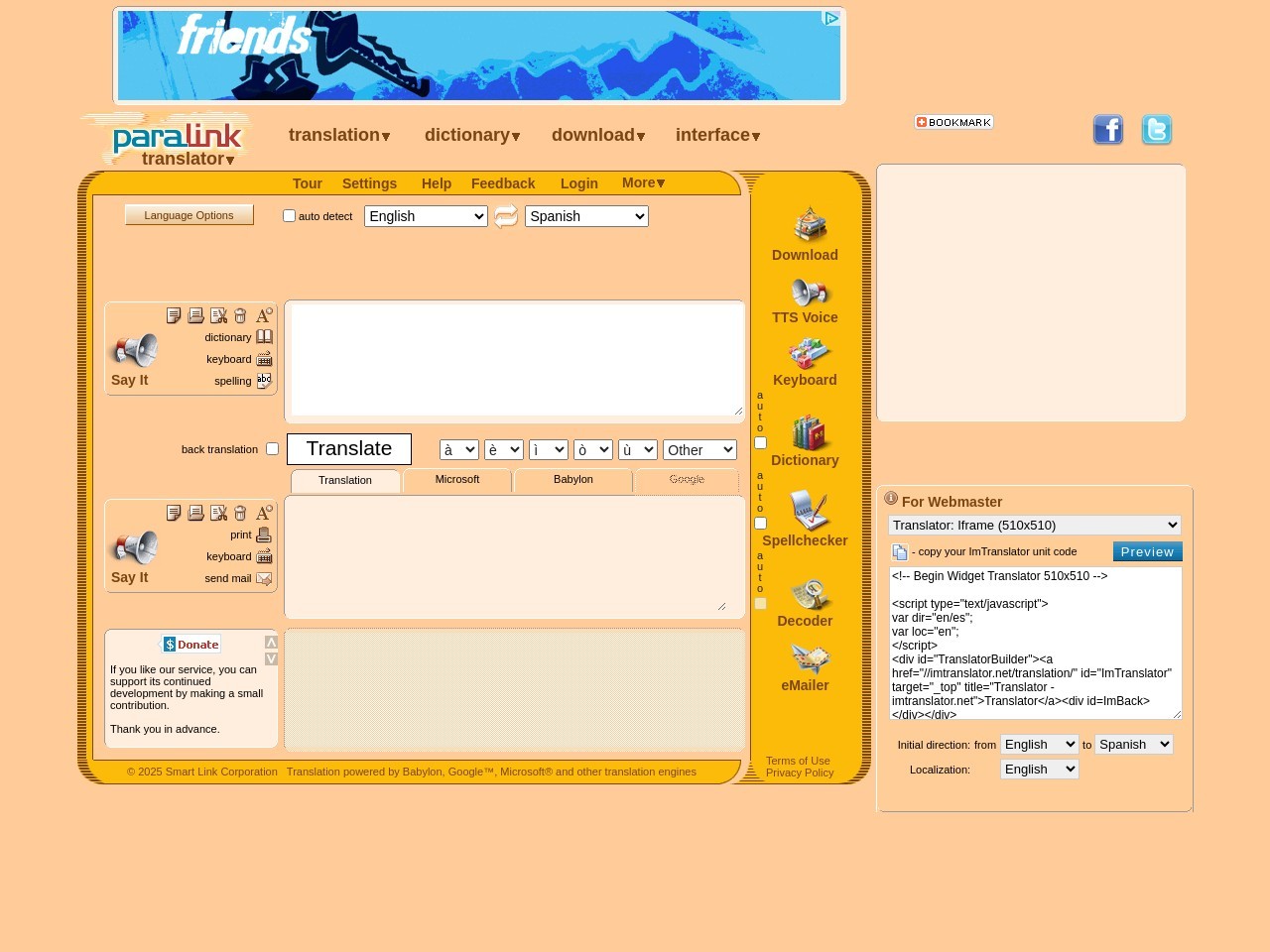Click the print icon in the translation panel
Screen dimensions: 1270x952
click(x=264, y=535)
